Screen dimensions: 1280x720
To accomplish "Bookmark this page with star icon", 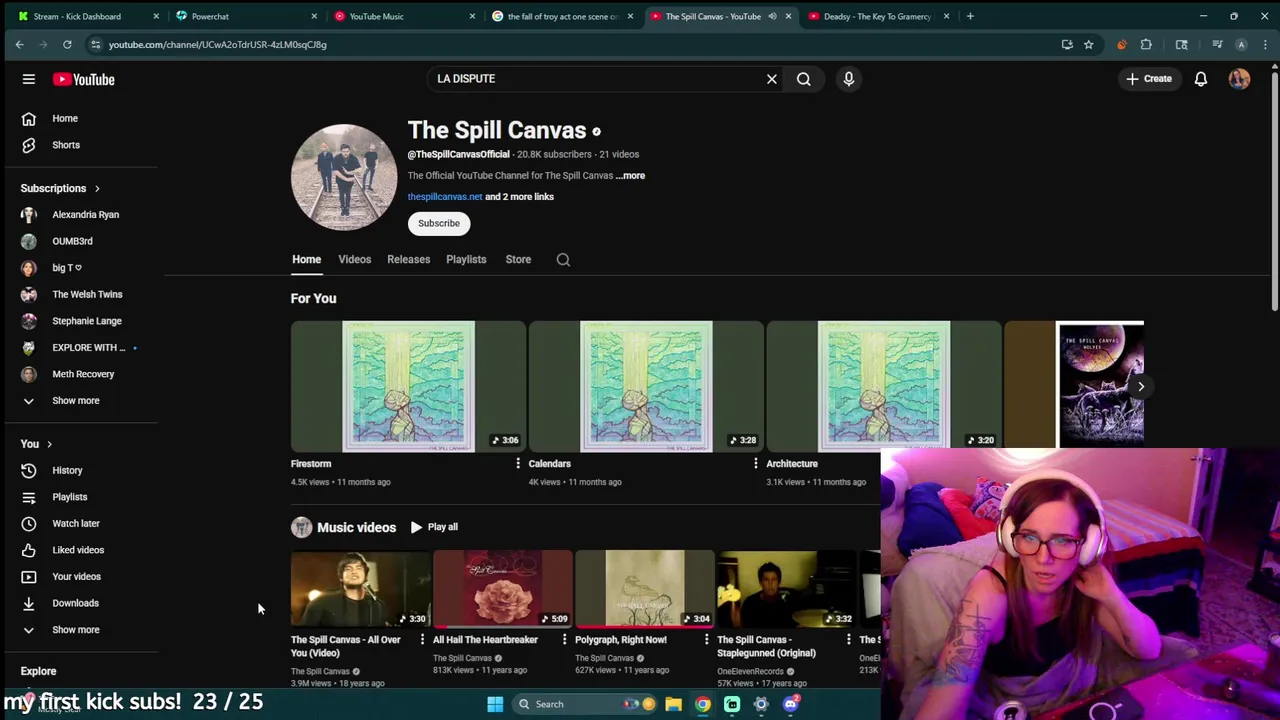I will coord(1088,44).
